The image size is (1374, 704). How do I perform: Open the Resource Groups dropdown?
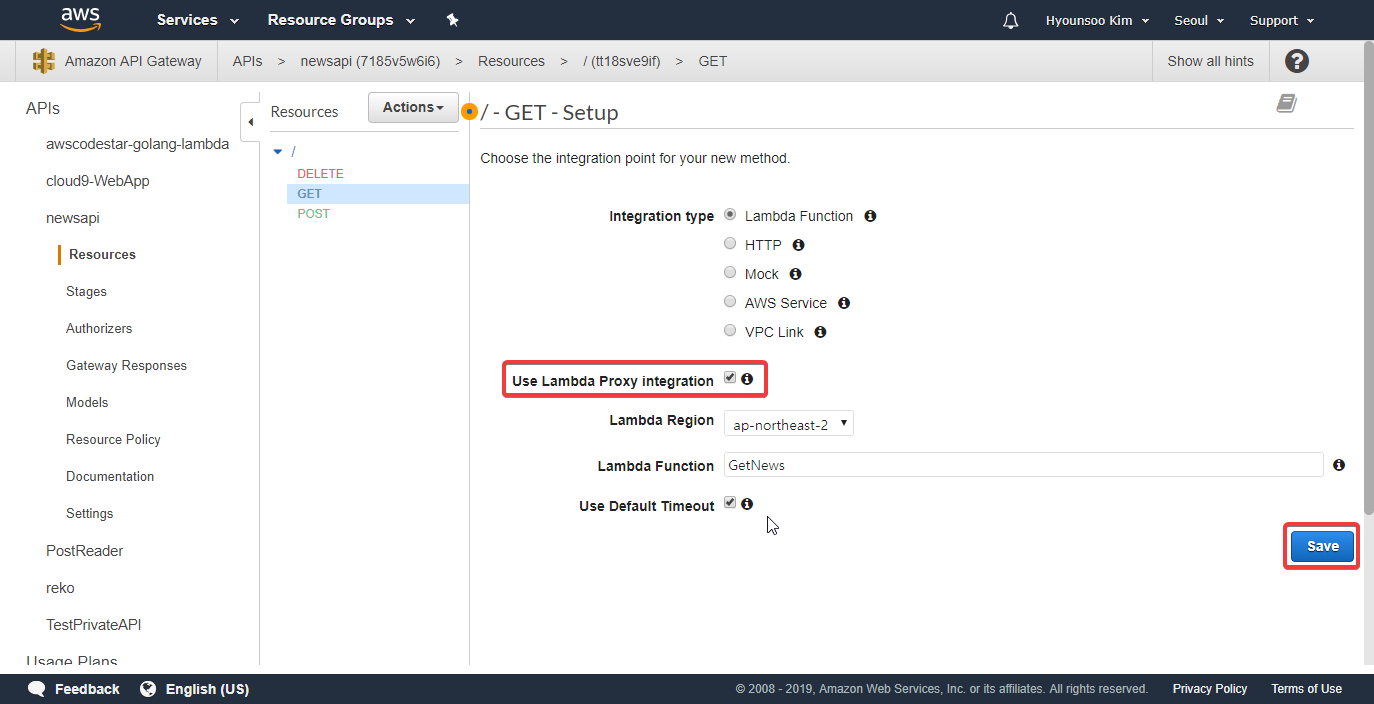click(x=341, y=20)
